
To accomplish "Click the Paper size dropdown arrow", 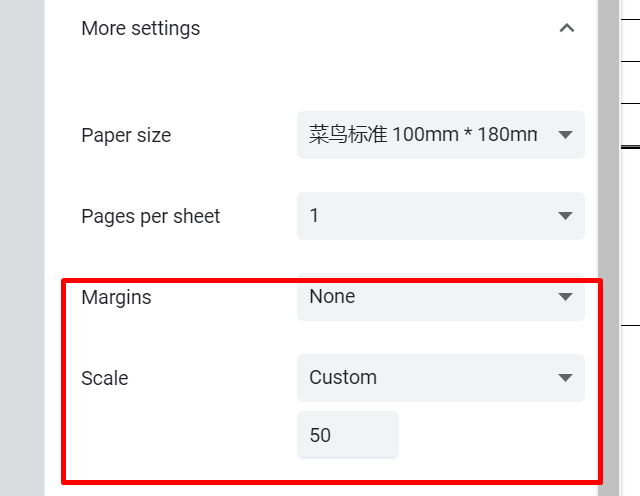I will click(565, 135).
